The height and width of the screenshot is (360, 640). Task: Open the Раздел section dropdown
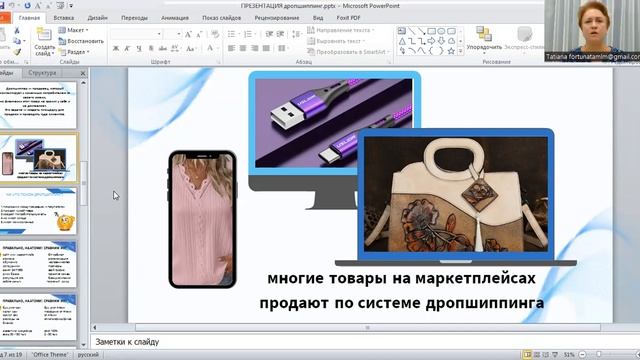pos(74,52)
